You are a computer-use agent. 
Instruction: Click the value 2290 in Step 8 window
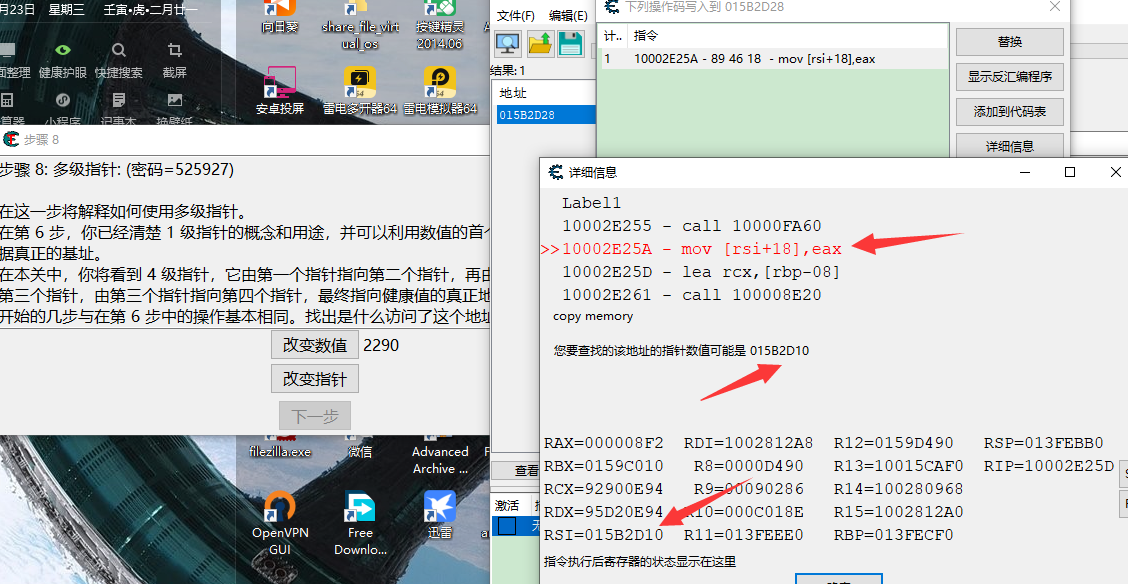coord(381,345)
